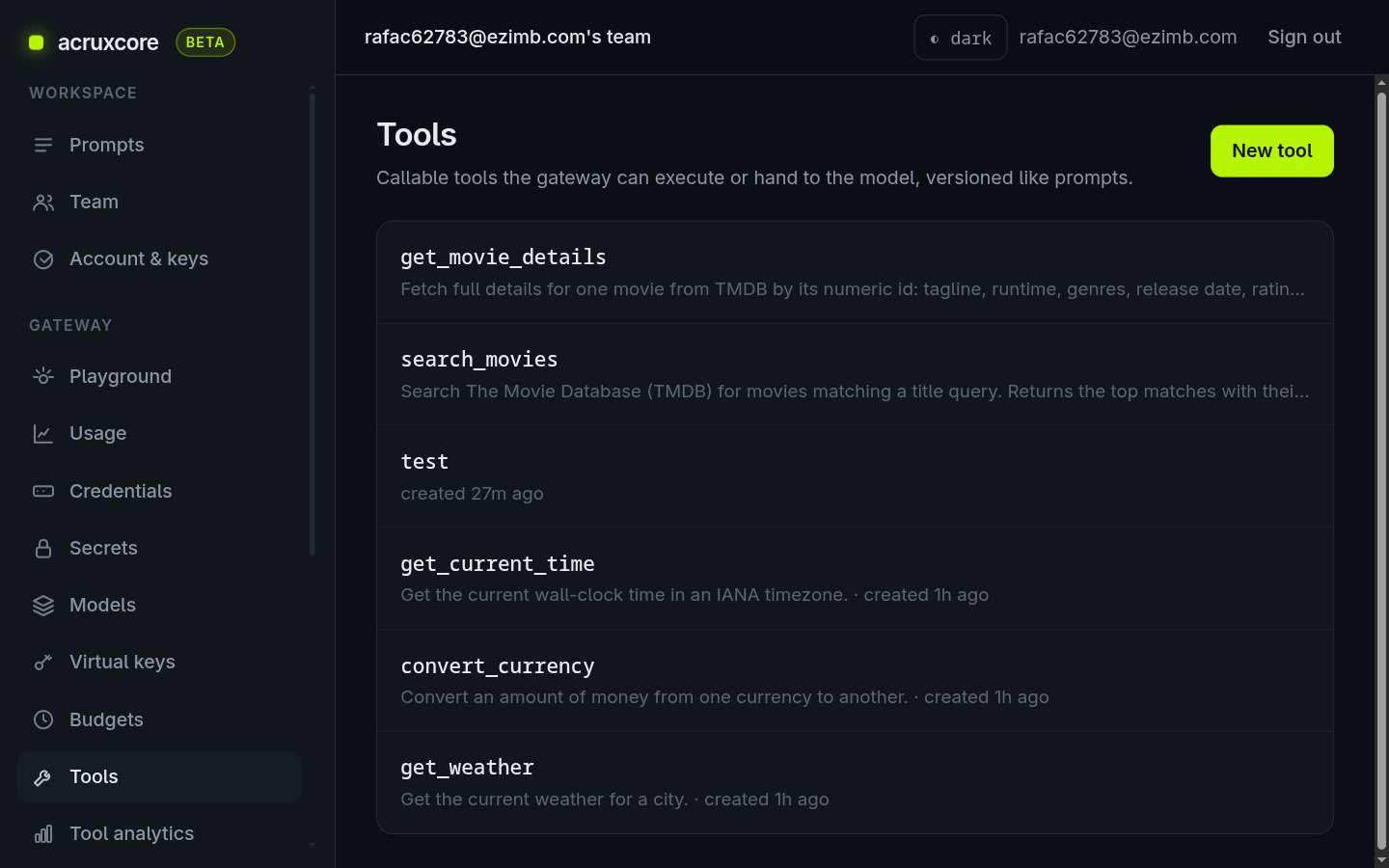Viewport: 1389px width, 868px height.
Task: Open the search_movies tool
Action: [855, 375]
